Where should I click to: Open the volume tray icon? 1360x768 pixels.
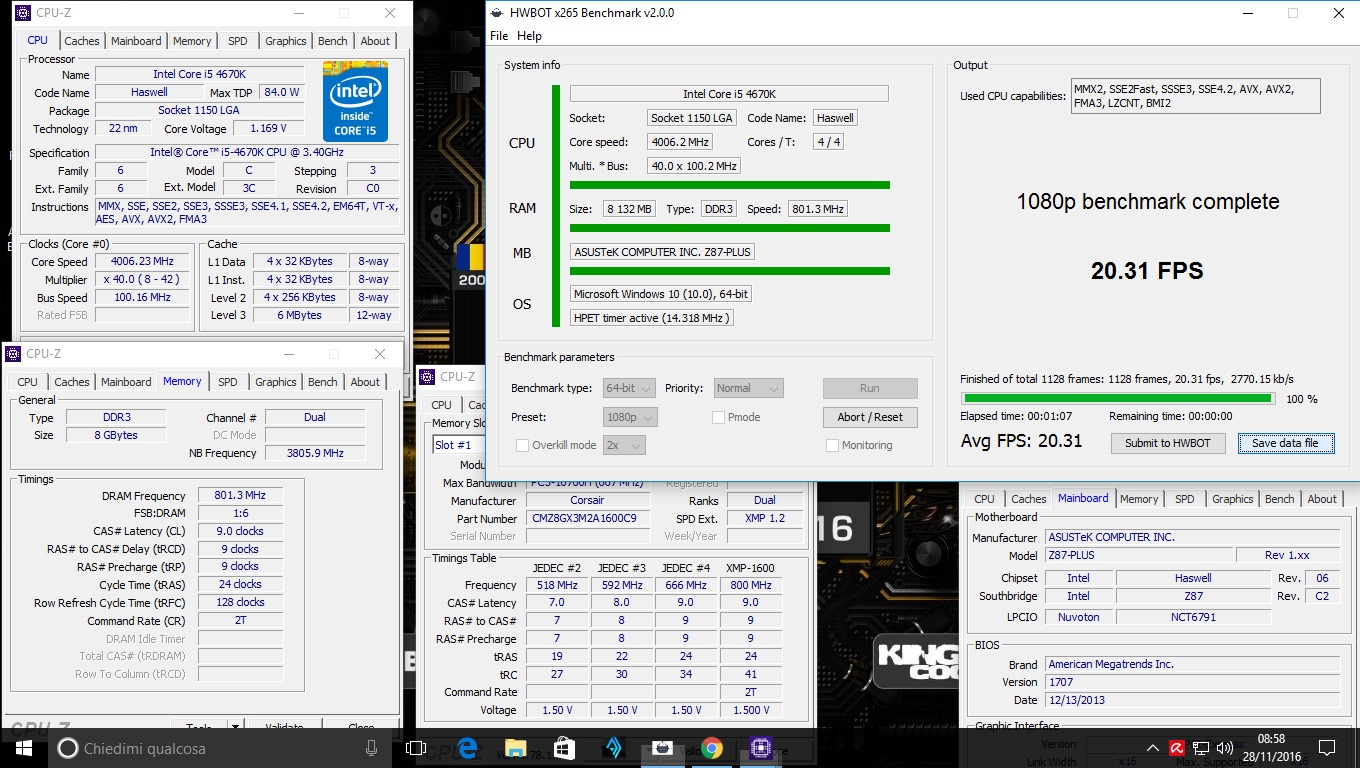[x=1225, y=748]
